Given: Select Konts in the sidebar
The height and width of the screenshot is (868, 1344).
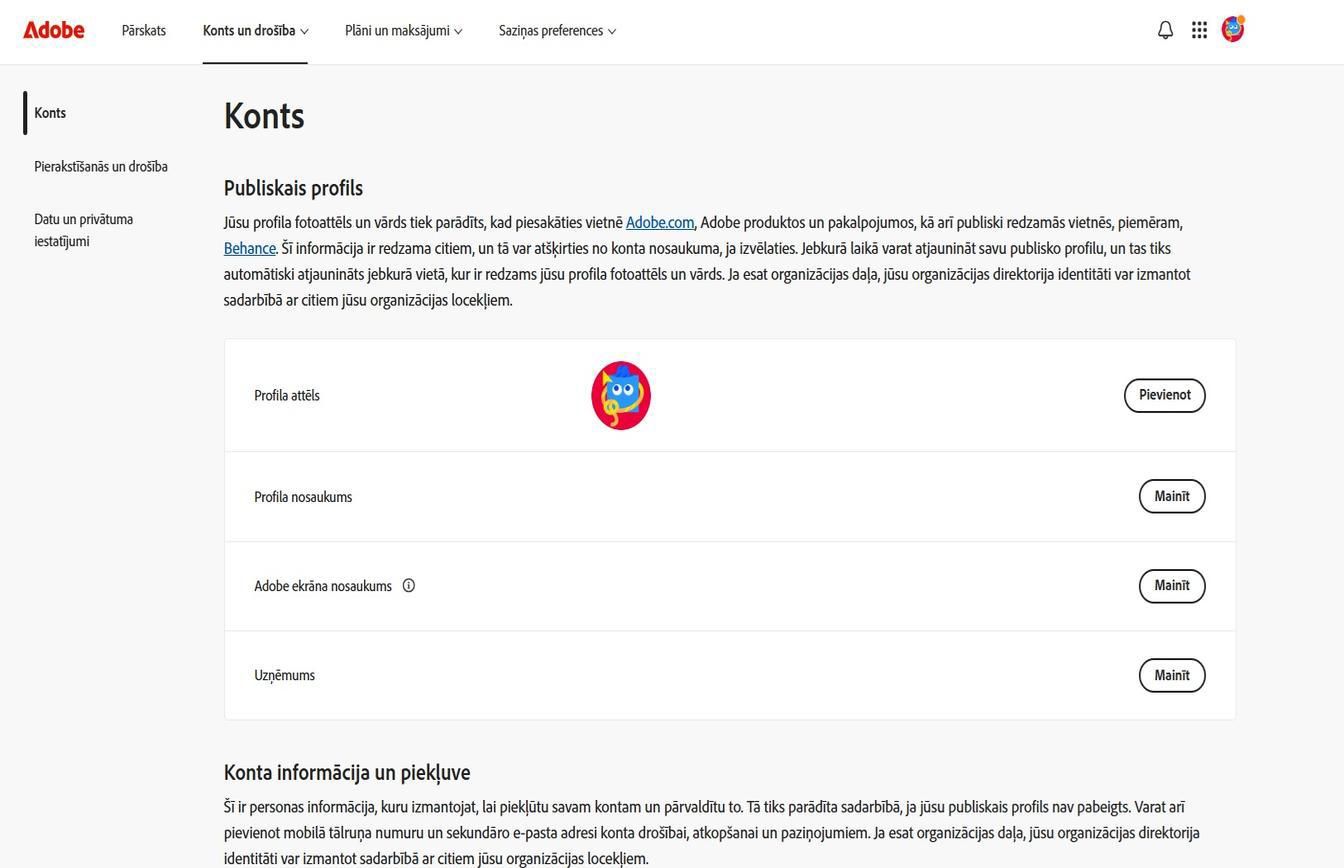Looking at the screenshot, I should (50, 112).
